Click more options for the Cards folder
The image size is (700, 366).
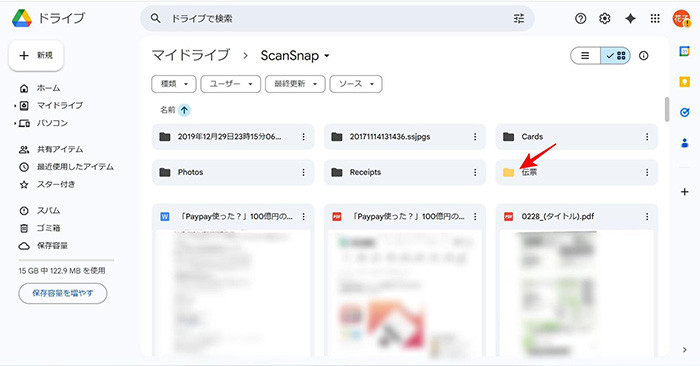coord(647,137)
